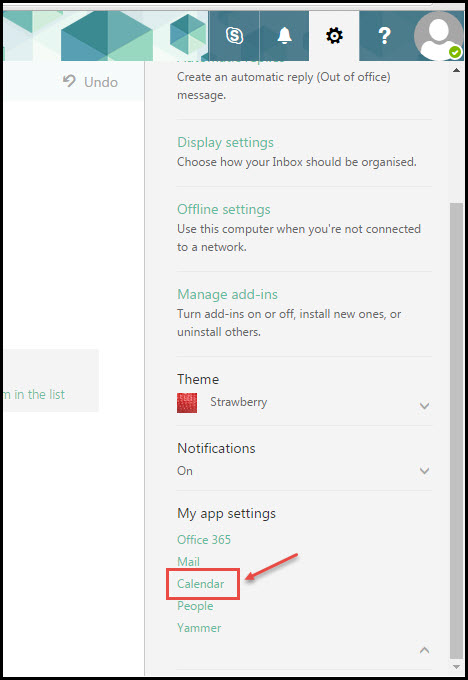The width and height of the screenshot is (468, 680).
Task: Open the help question mark
Action: click(384, 36)
